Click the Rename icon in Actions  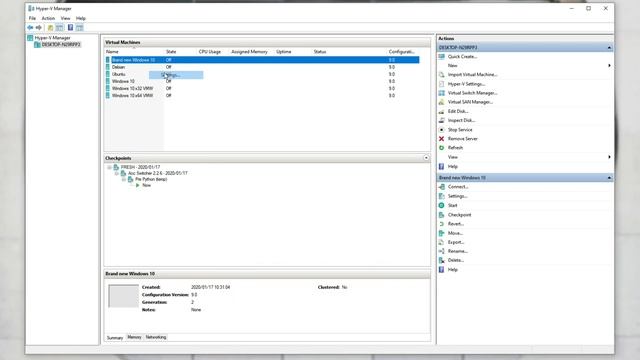pyautogui.click(x=442, y=251)
